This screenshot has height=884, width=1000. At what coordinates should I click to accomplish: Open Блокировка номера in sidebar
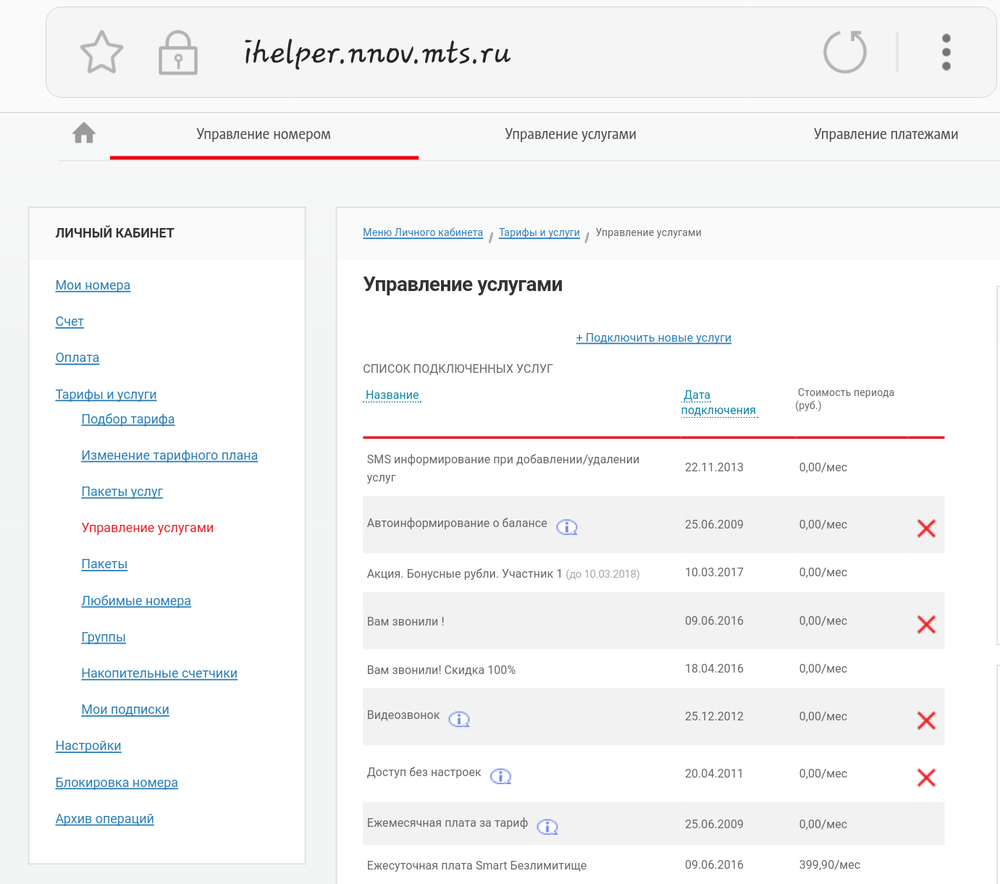pyautogui.click(x=116, y=782)
